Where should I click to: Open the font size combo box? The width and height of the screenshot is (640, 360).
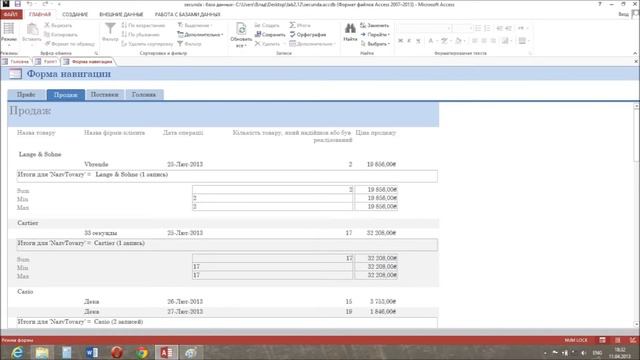[462, 28]
